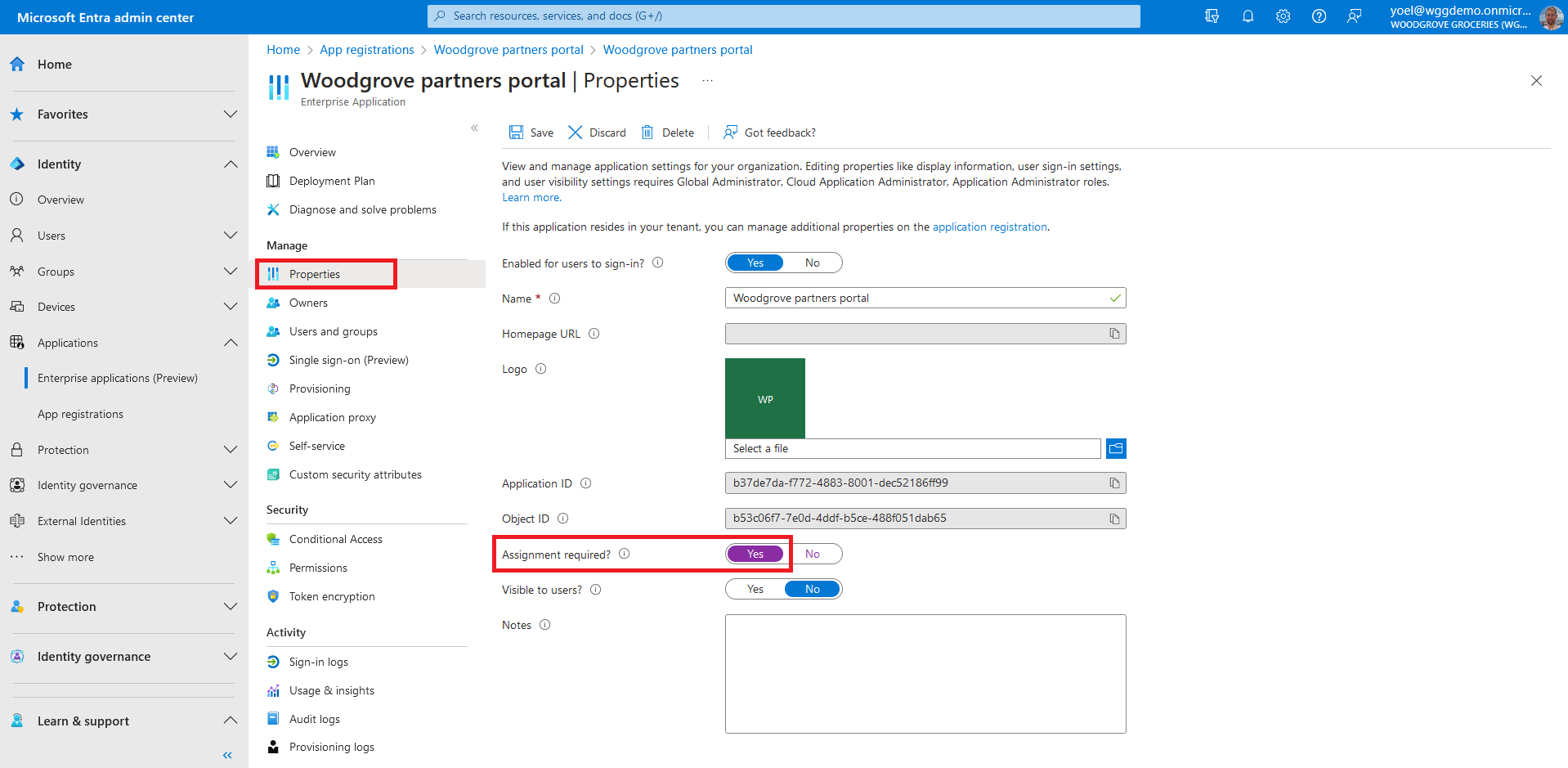Expand the Devices section in sidebar
This screenshot has width=1568, height=768.
231,307
